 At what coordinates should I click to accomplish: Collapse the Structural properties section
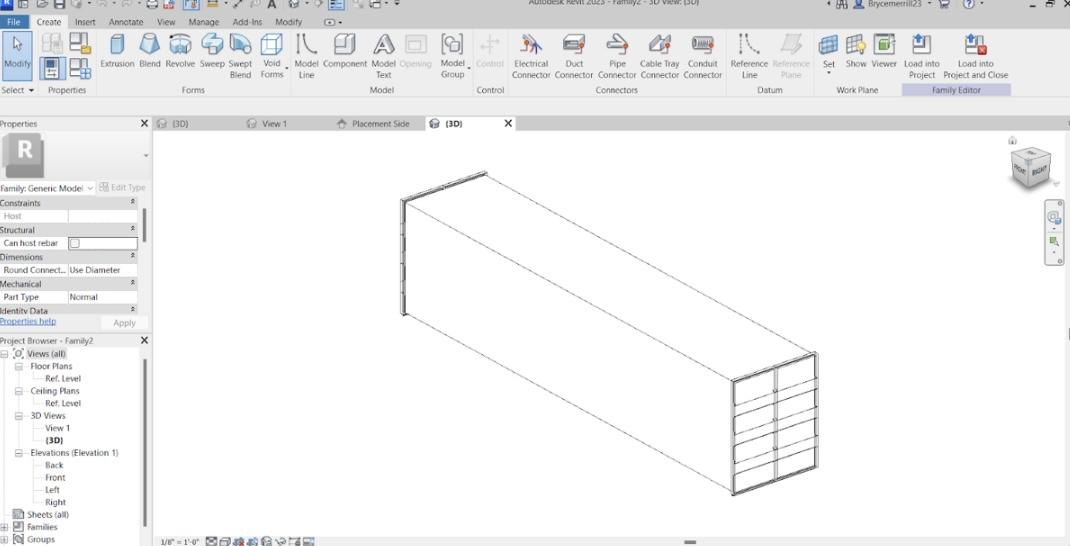click(x=132, y=229)
